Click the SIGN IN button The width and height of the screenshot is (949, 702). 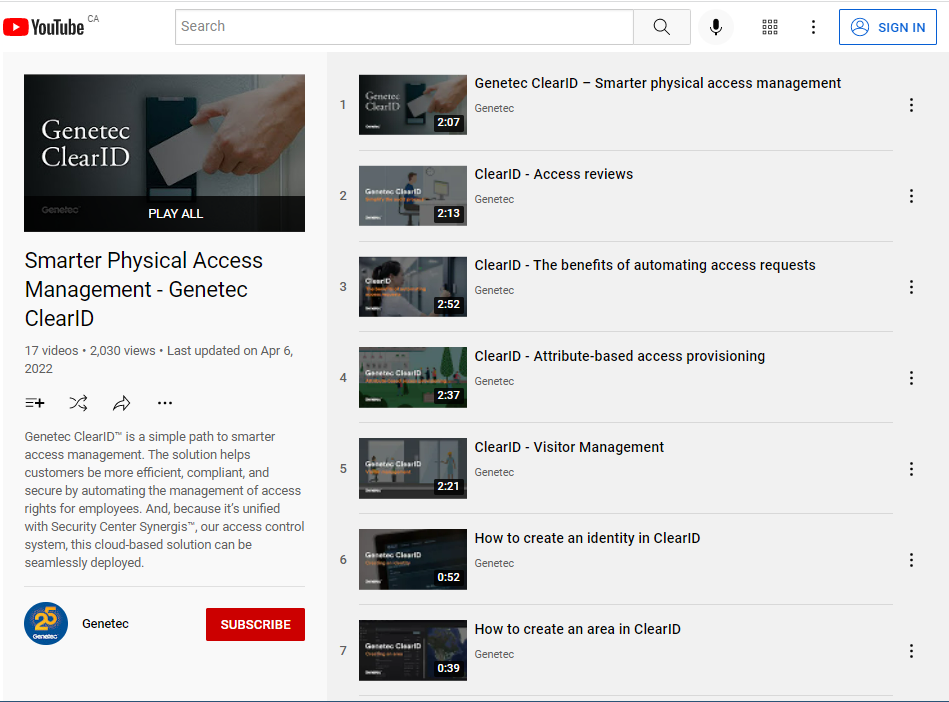coord(887,27)
